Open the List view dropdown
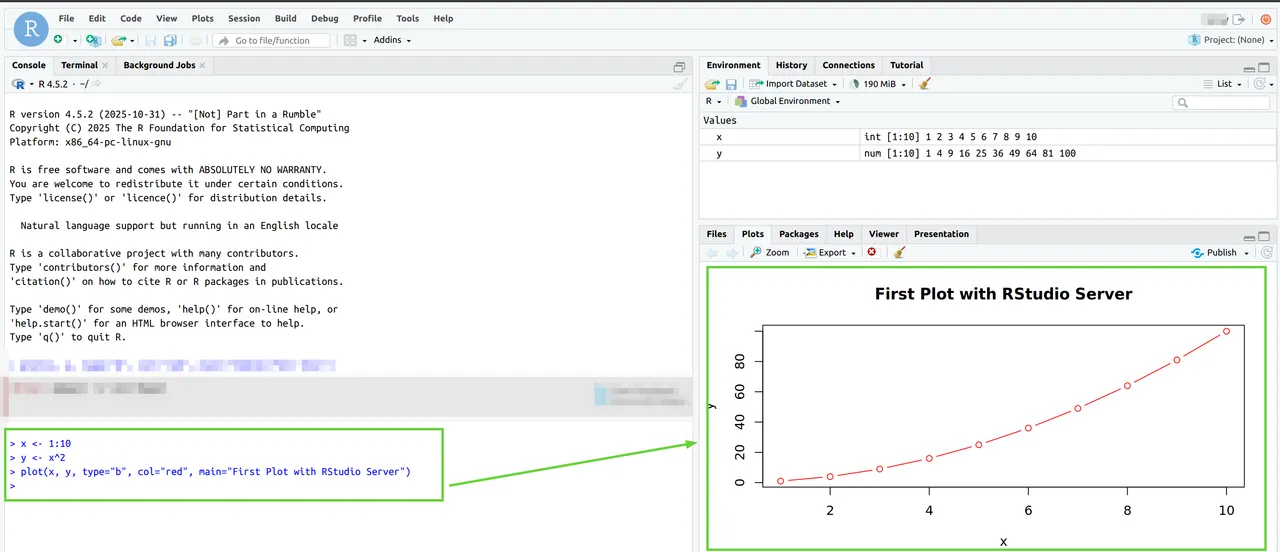 [x=1223, y=84]
